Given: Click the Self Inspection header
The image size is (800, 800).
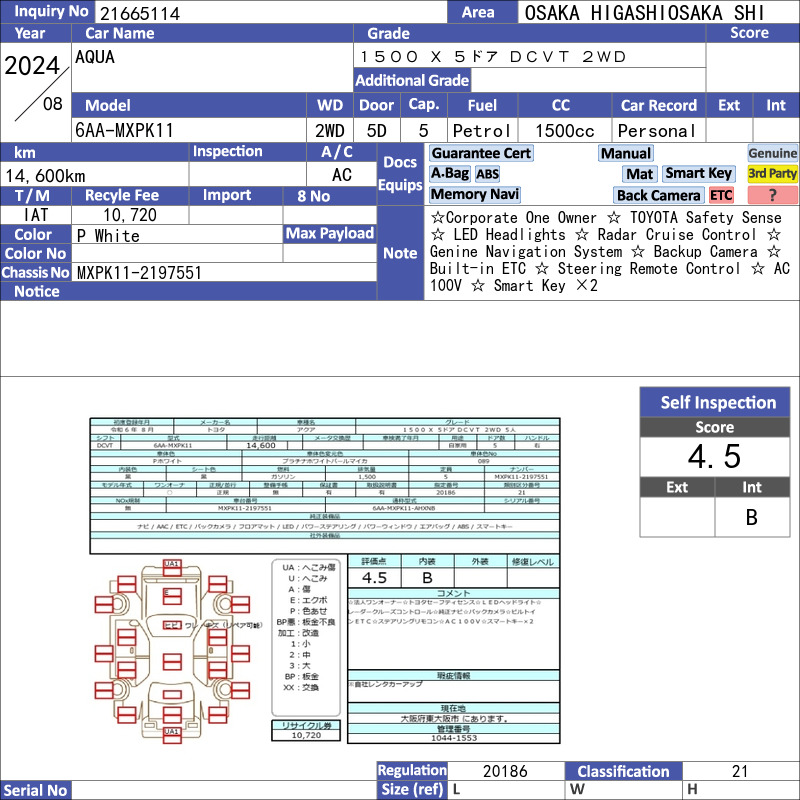Looking at the screenshot, I should pyautogui.click(x=715, y=402).
